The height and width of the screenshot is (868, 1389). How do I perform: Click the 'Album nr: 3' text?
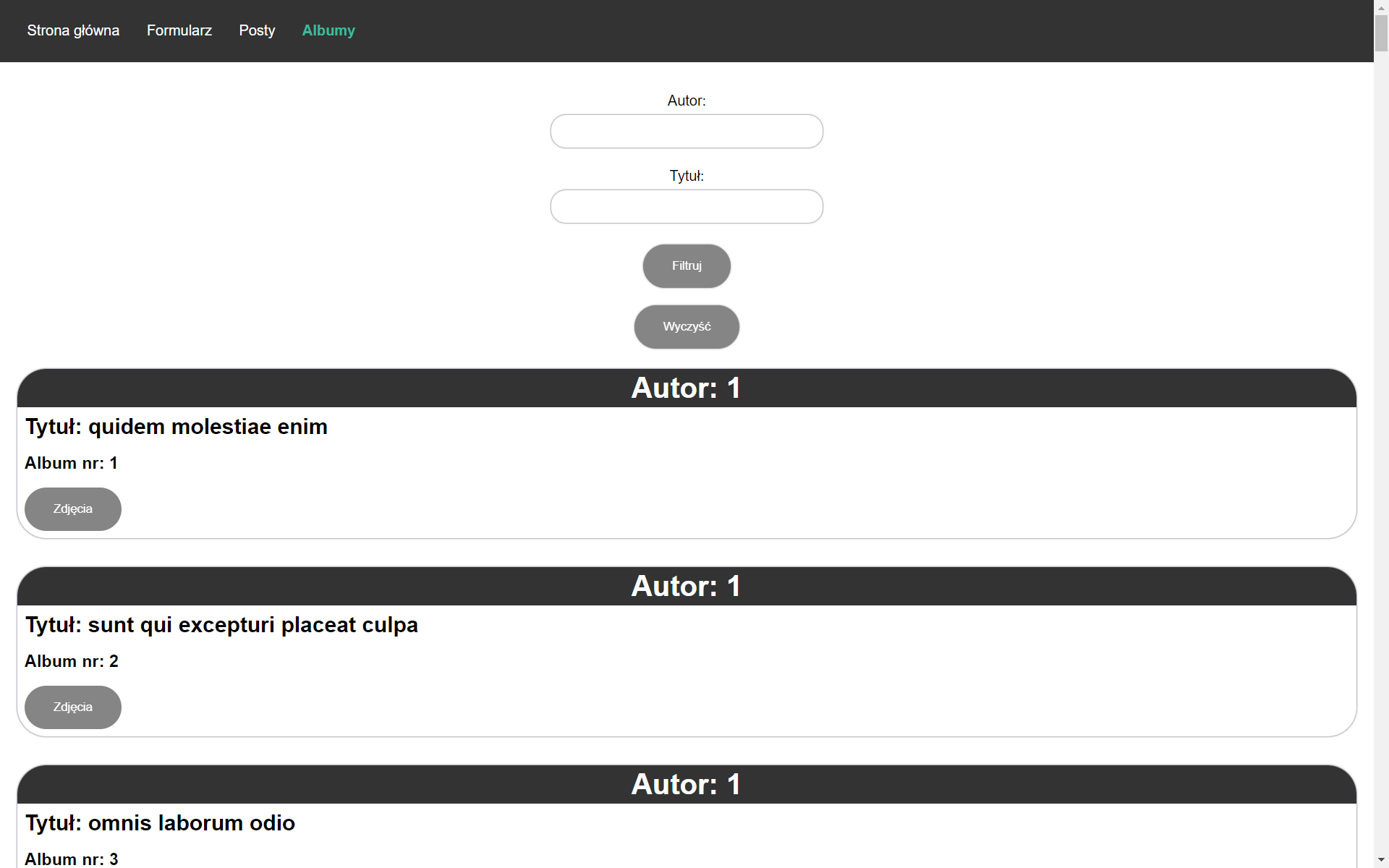pos(71,859)
